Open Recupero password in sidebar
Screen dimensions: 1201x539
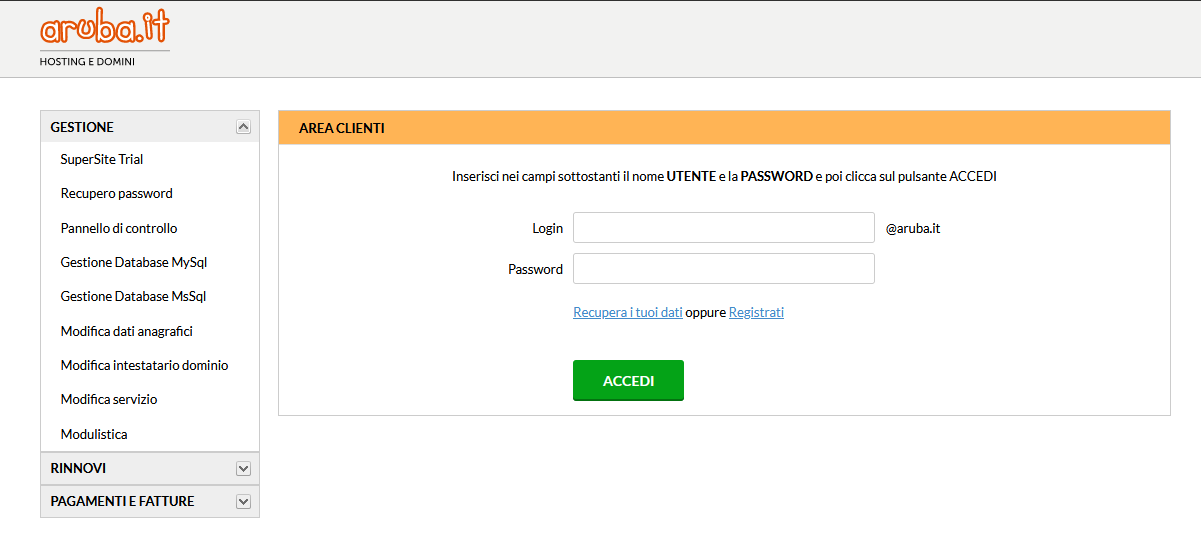click(x=117, y=193)
